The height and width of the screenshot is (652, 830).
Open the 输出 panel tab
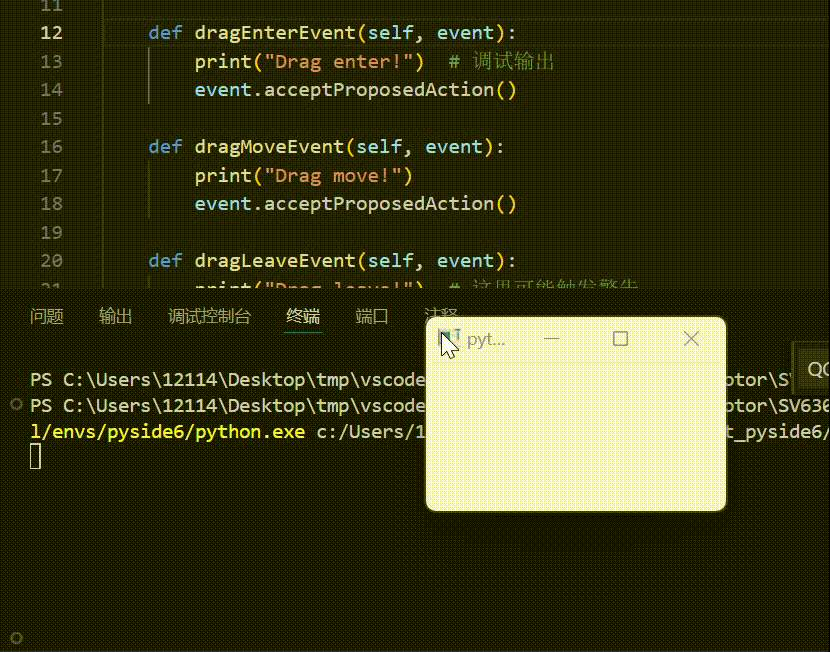(x=115, y=316)
